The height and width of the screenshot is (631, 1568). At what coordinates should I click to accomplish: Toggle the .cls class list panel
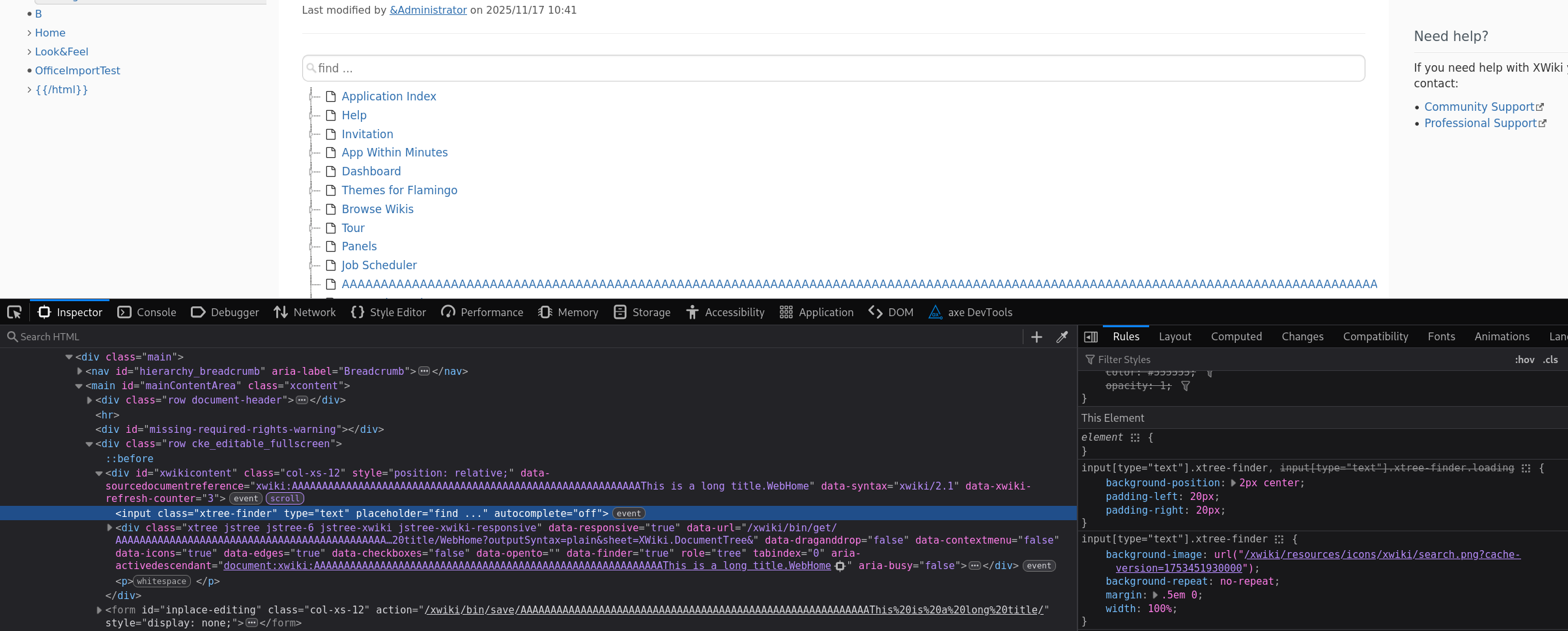(1550, 360)
